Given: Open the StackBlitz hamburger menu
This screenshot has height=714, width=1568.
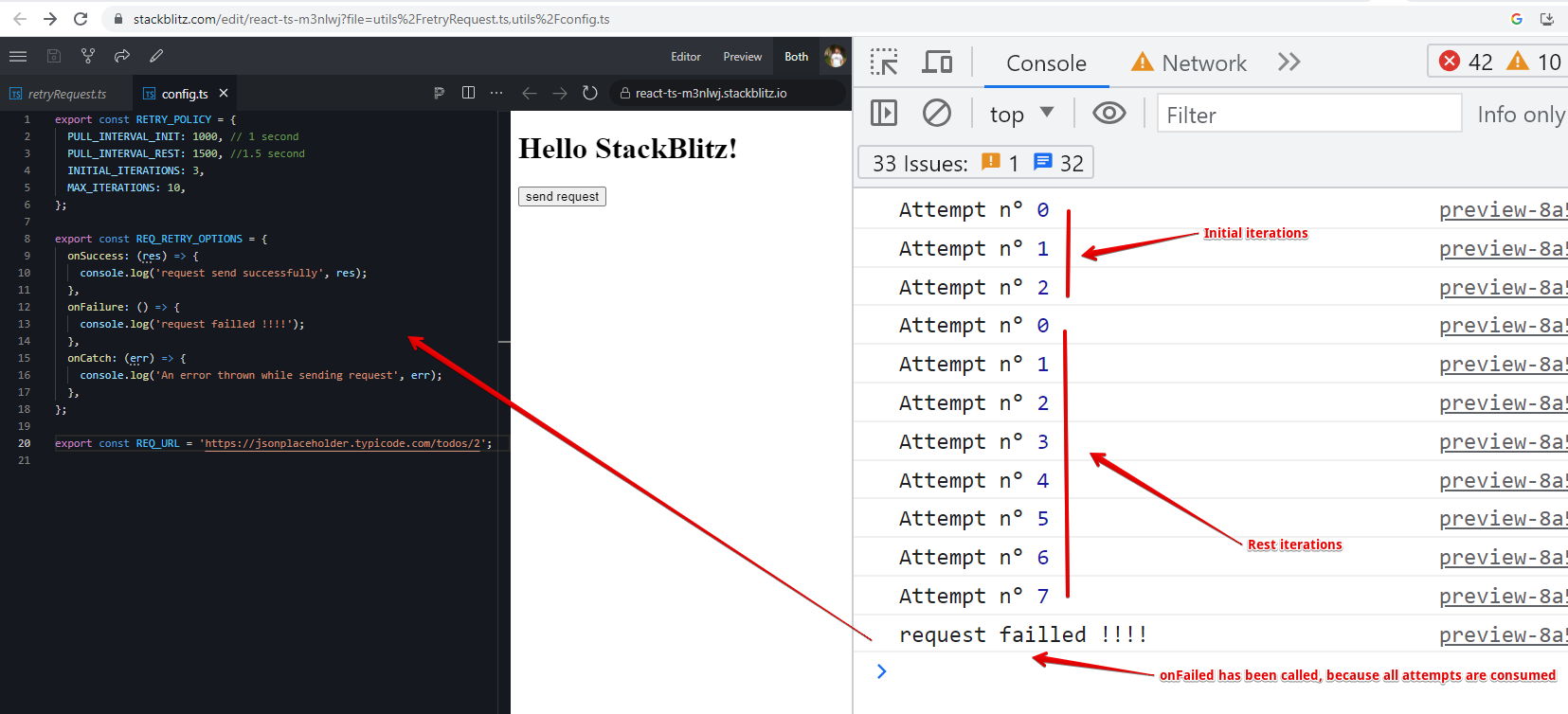Looking at the screenshot, I should pos(18,57).
